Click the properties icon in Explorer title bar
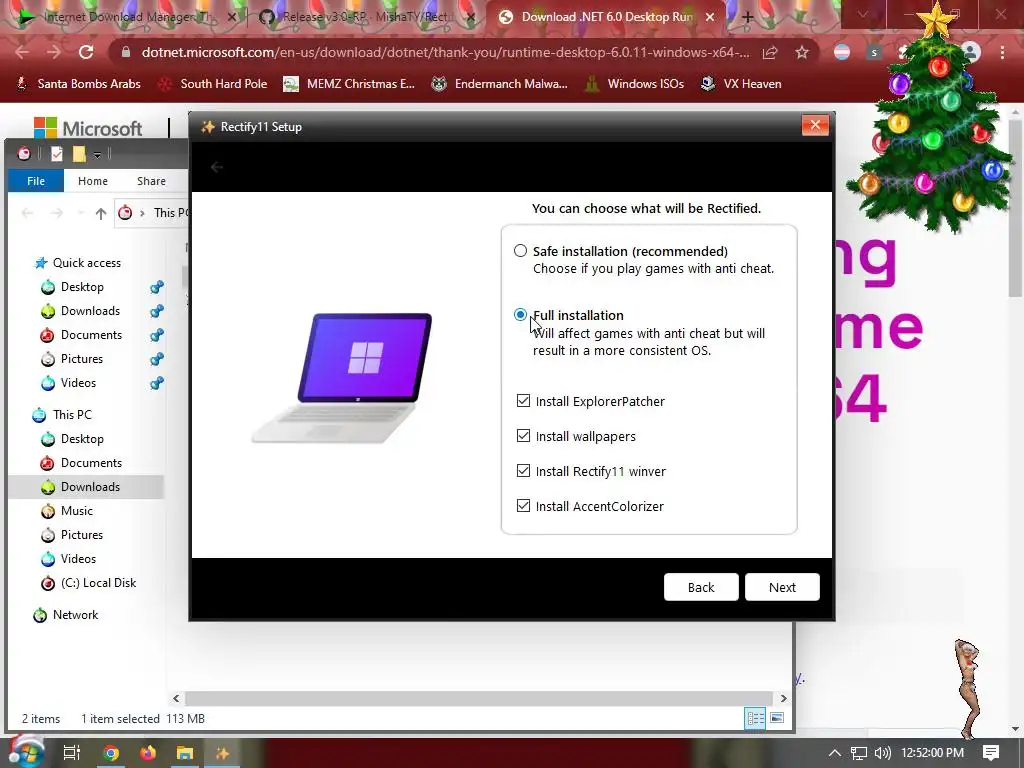Viewport: 1024px width, 768px height. coord(57,154)
